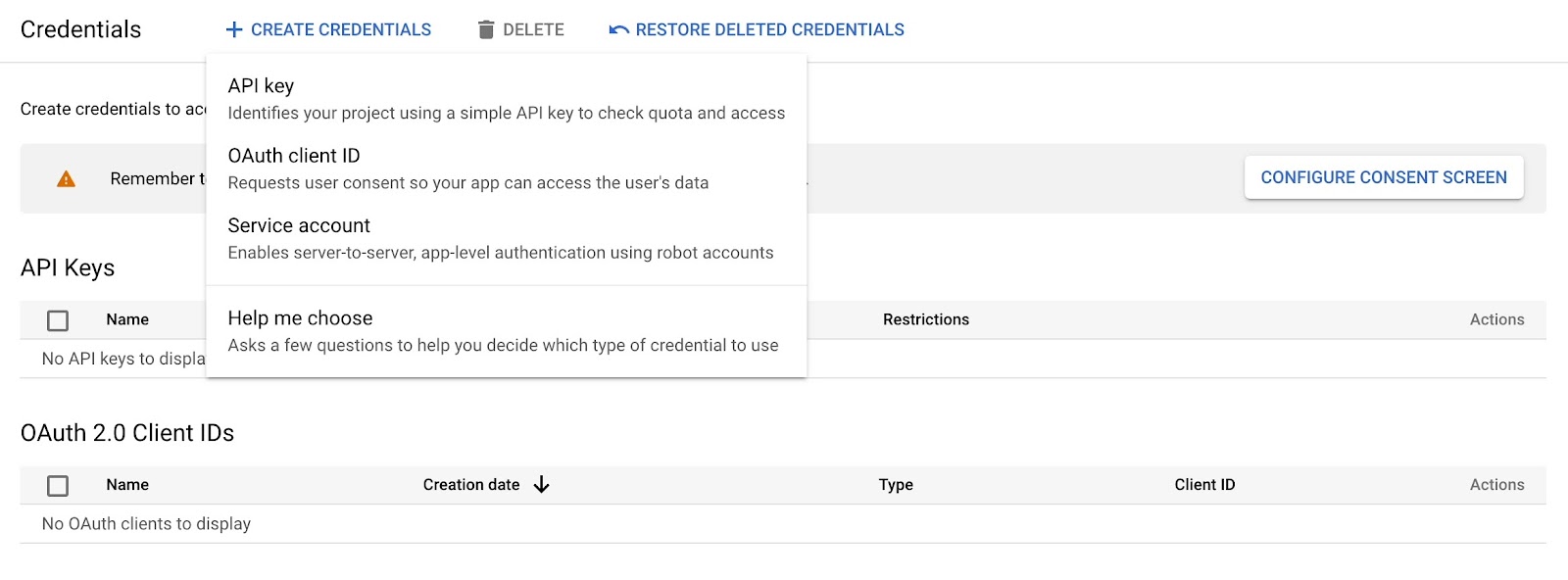The image size is (1568, 580).
Task: Open the Create Credentials dropdown
Action: 328,29
